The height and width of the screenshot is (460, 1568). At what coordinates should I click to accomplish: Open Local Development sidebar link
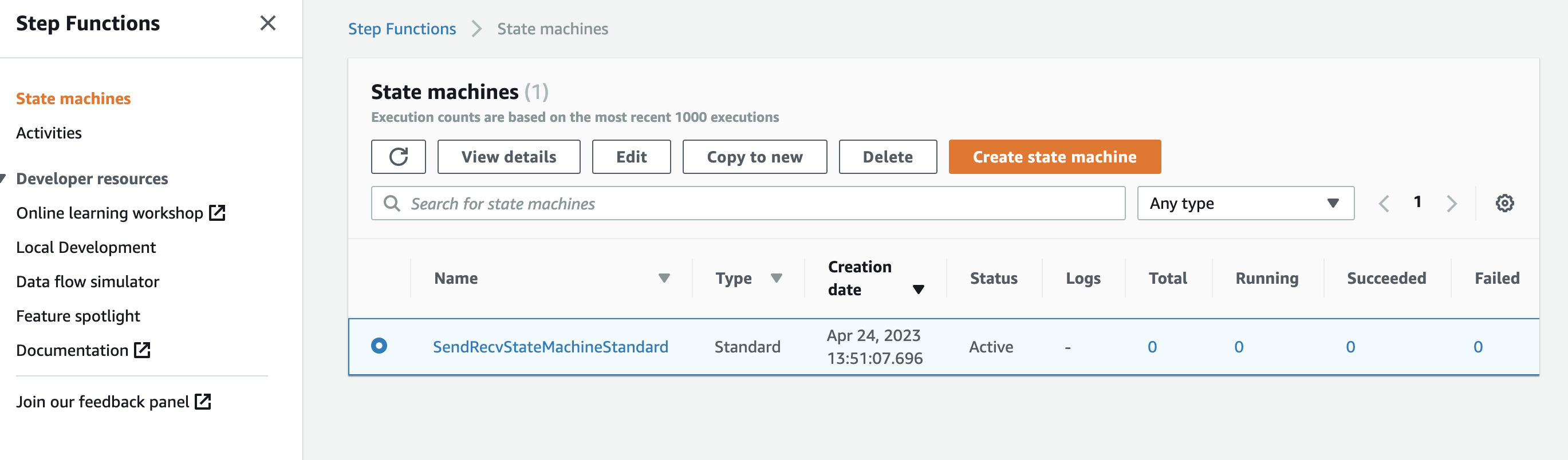click(x=86, y=248)
